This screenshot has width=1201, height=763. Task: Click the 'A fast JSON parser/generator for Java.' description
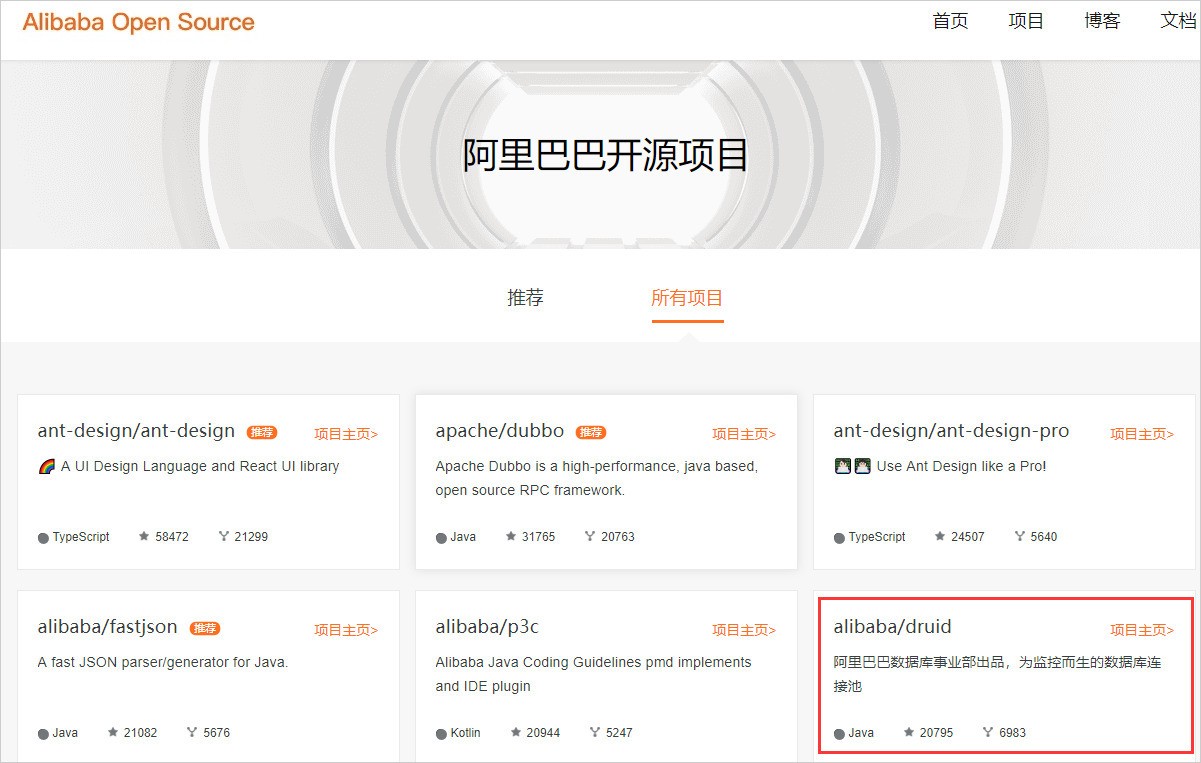coord(163,662)
